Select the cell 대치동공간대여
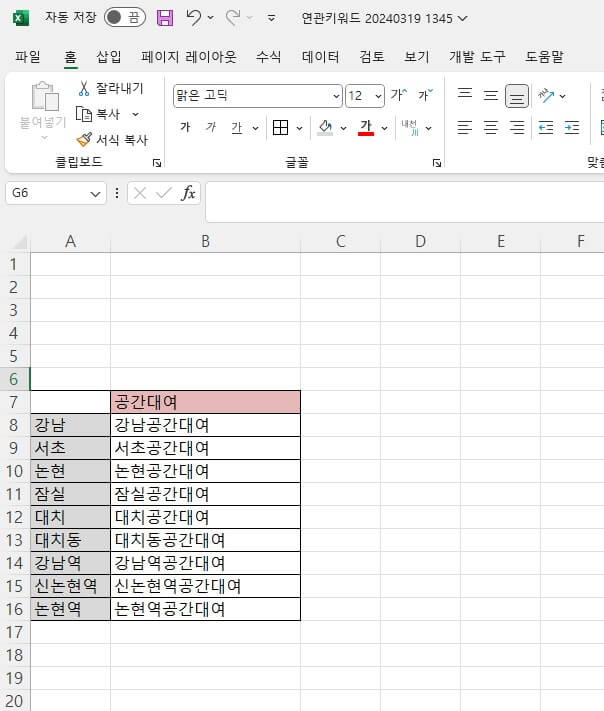The width and height of the screenshot is (604, 711). tap(205, 540)
